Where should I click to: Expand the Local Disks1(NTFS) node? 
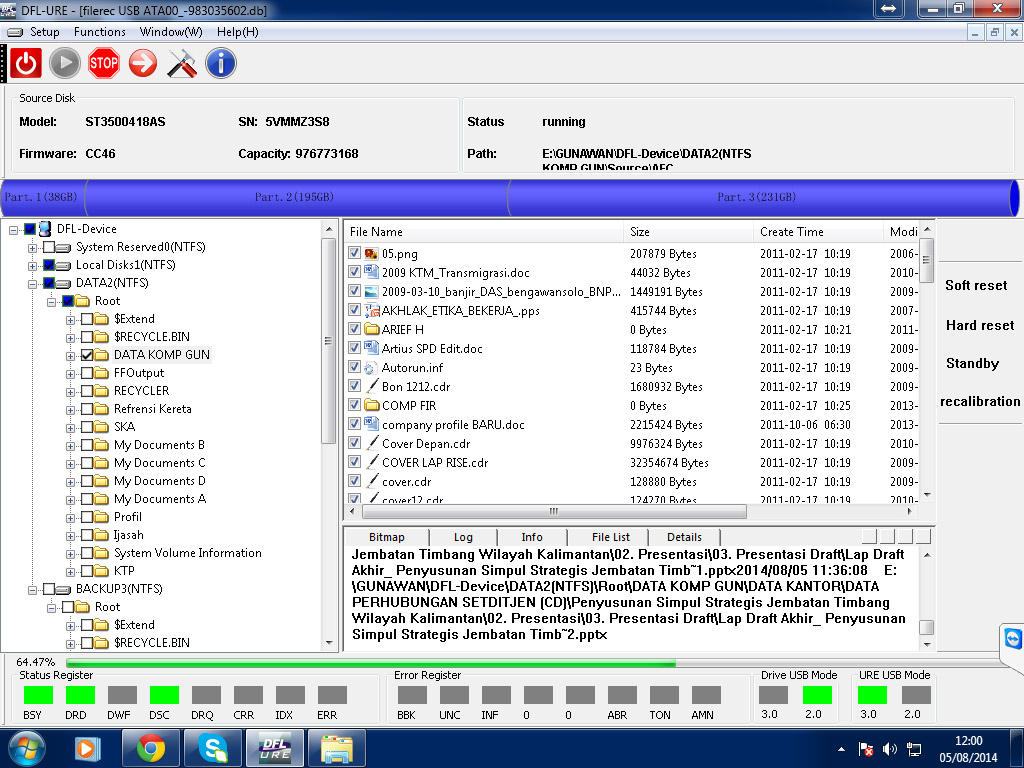pos(33,265)
